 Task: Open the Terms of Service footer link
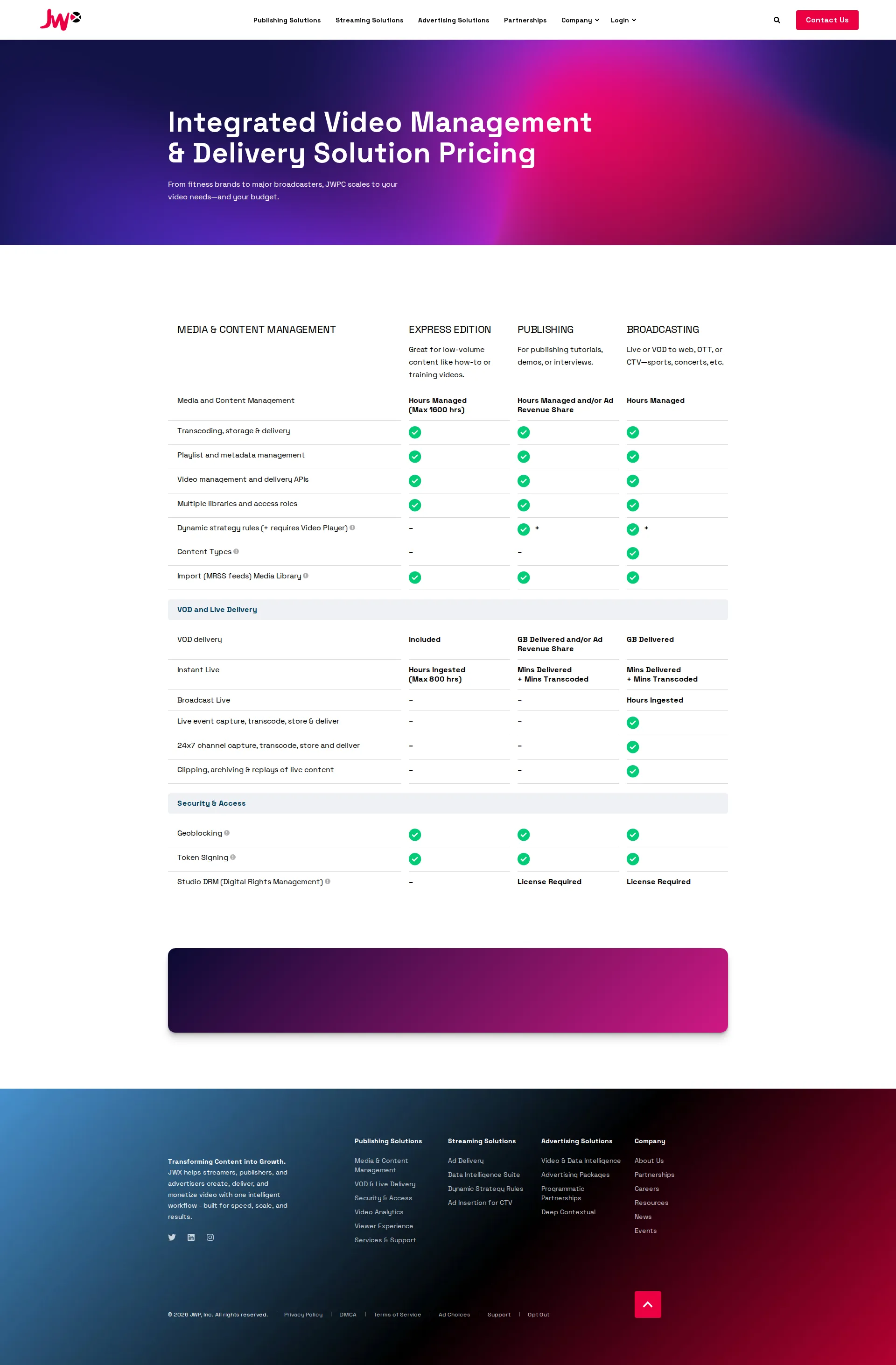click(397, 1315)
